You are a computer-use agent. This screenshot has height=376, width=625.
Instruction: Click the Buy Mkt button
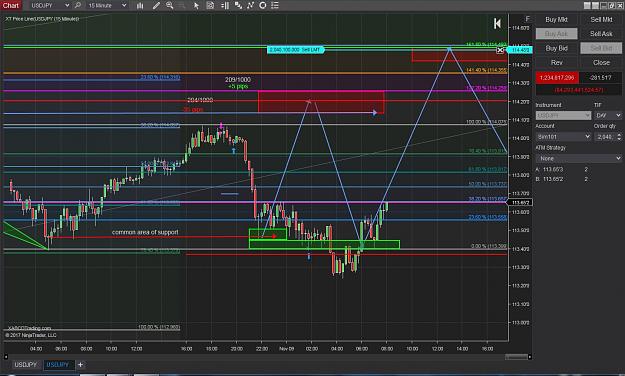tap(556, 20)
